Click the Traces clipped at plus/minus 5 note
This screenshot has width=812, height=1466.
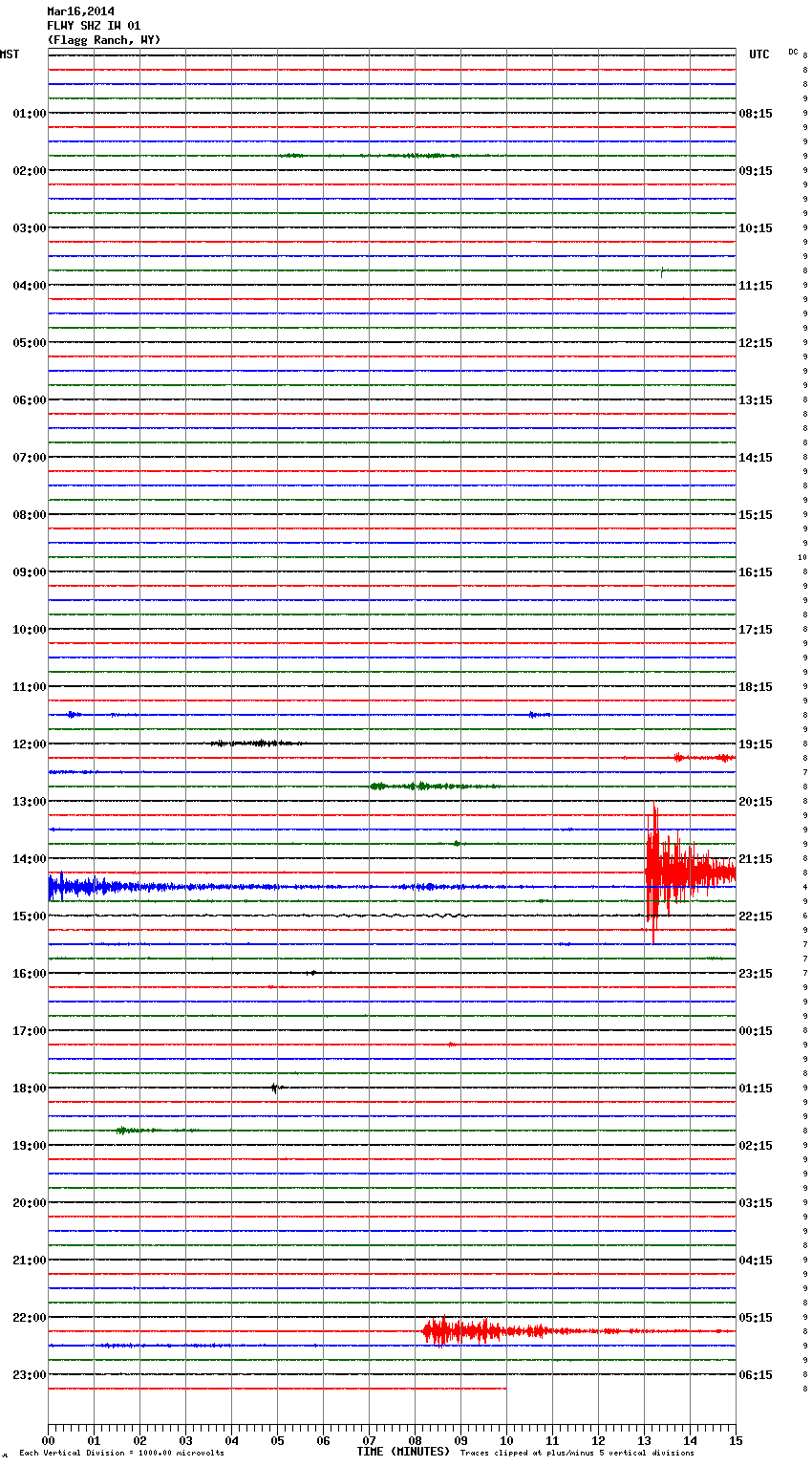[577, 1454]
